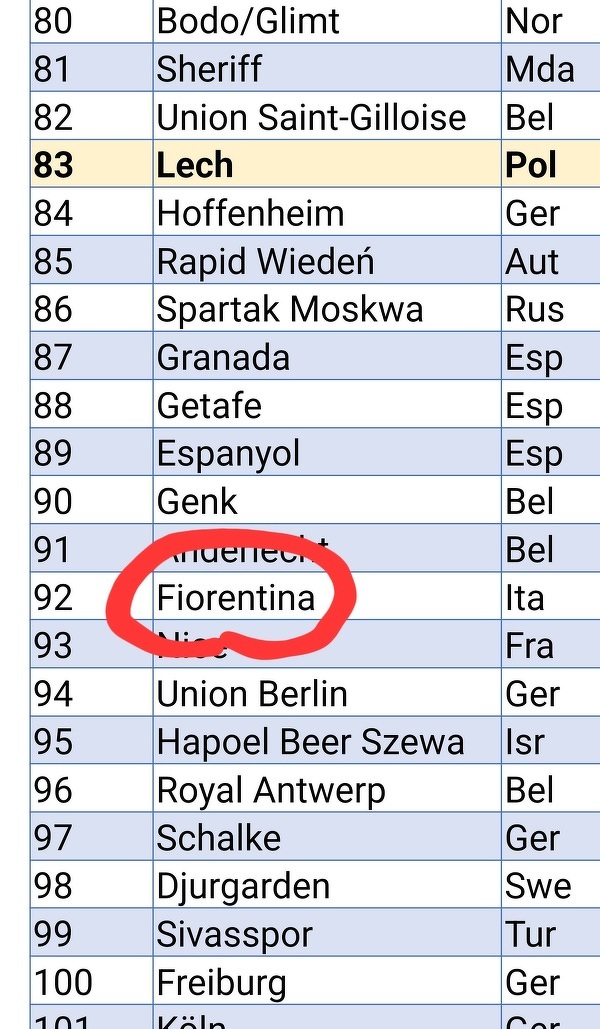The height and width of the screenshot is (1029, 600).
Task: Click the Union Berlin cell
Action: tap(252, 694)
